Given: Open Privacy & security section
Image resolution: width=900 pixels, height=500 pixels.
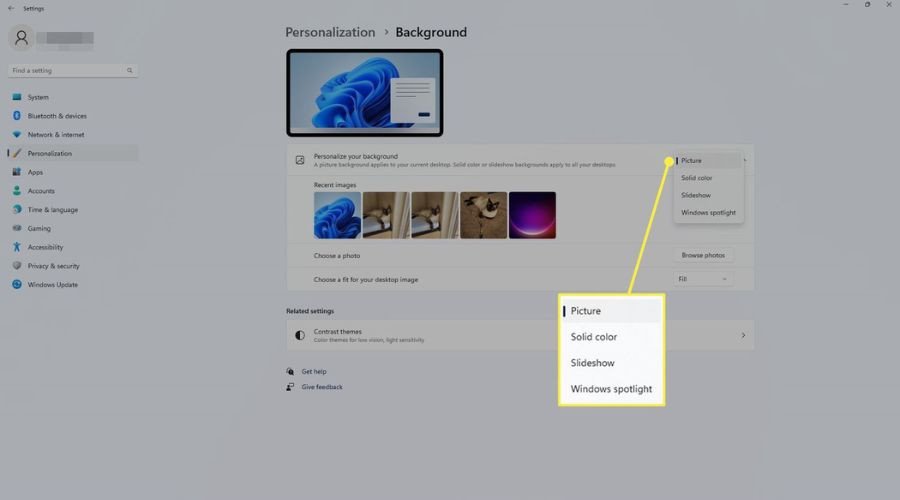Looking at the screenshot, I should (x=53, y=266).
